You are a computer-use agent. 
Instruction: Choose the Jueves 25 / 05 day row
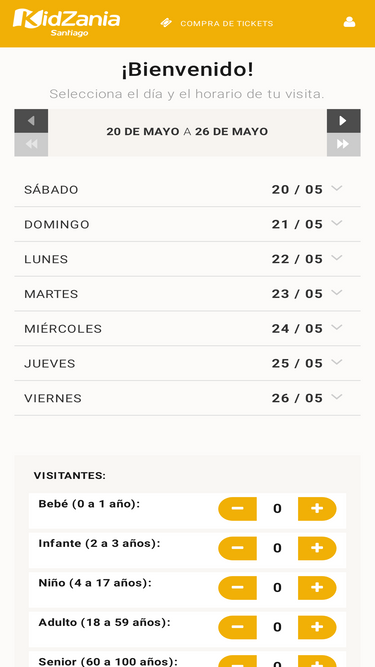188,363
